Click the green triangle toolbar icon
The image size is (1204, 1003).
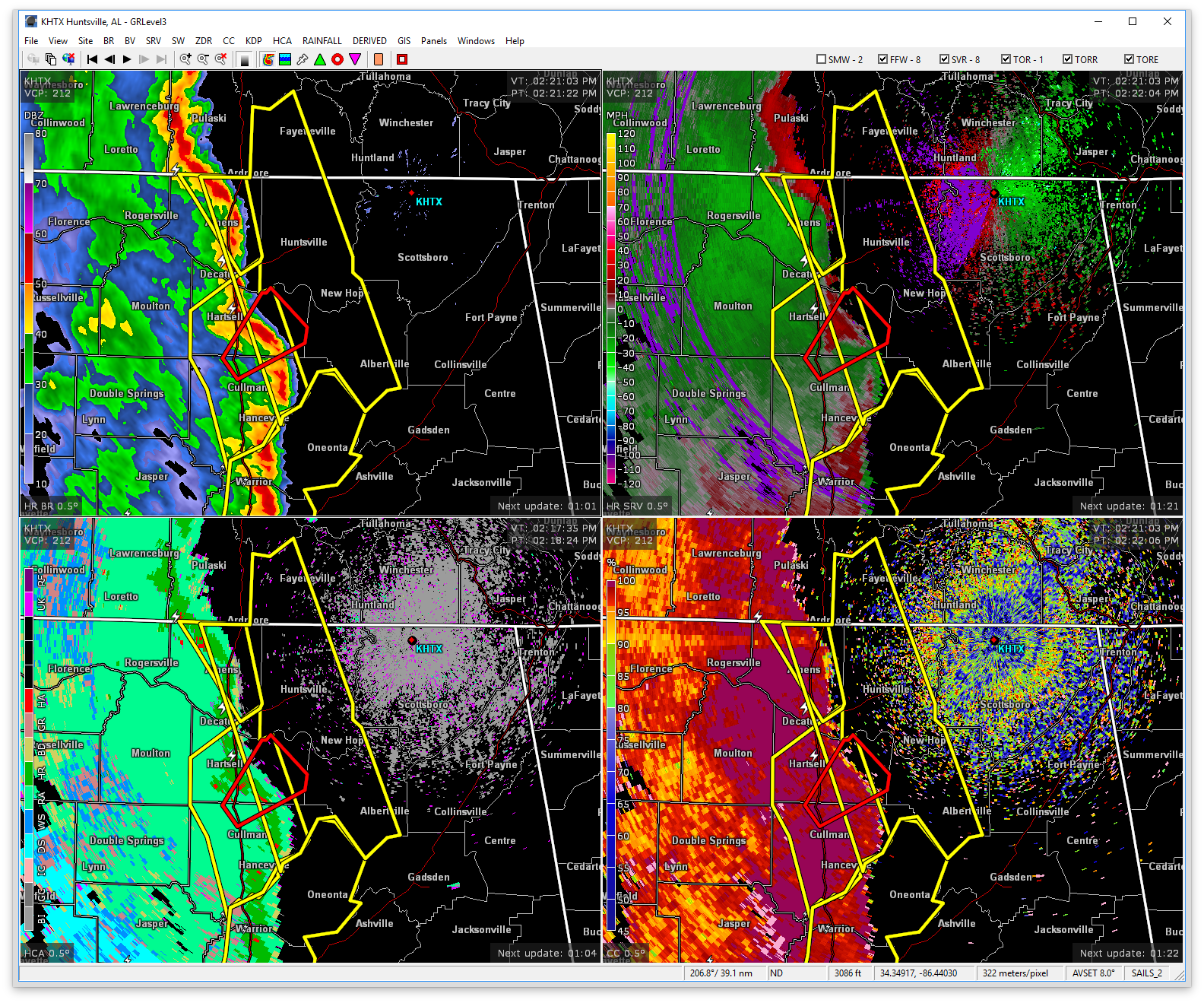320,59
